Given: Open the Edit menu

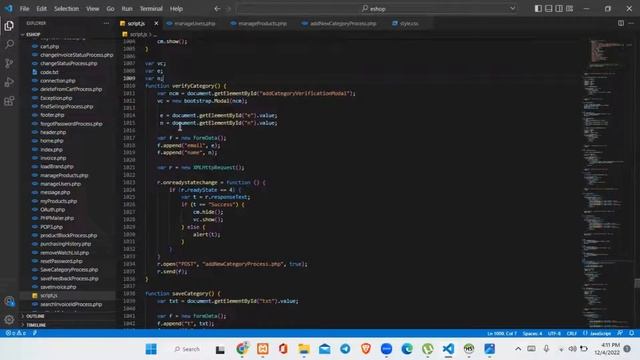Looking at the screenshot, I should click(41, 9).
